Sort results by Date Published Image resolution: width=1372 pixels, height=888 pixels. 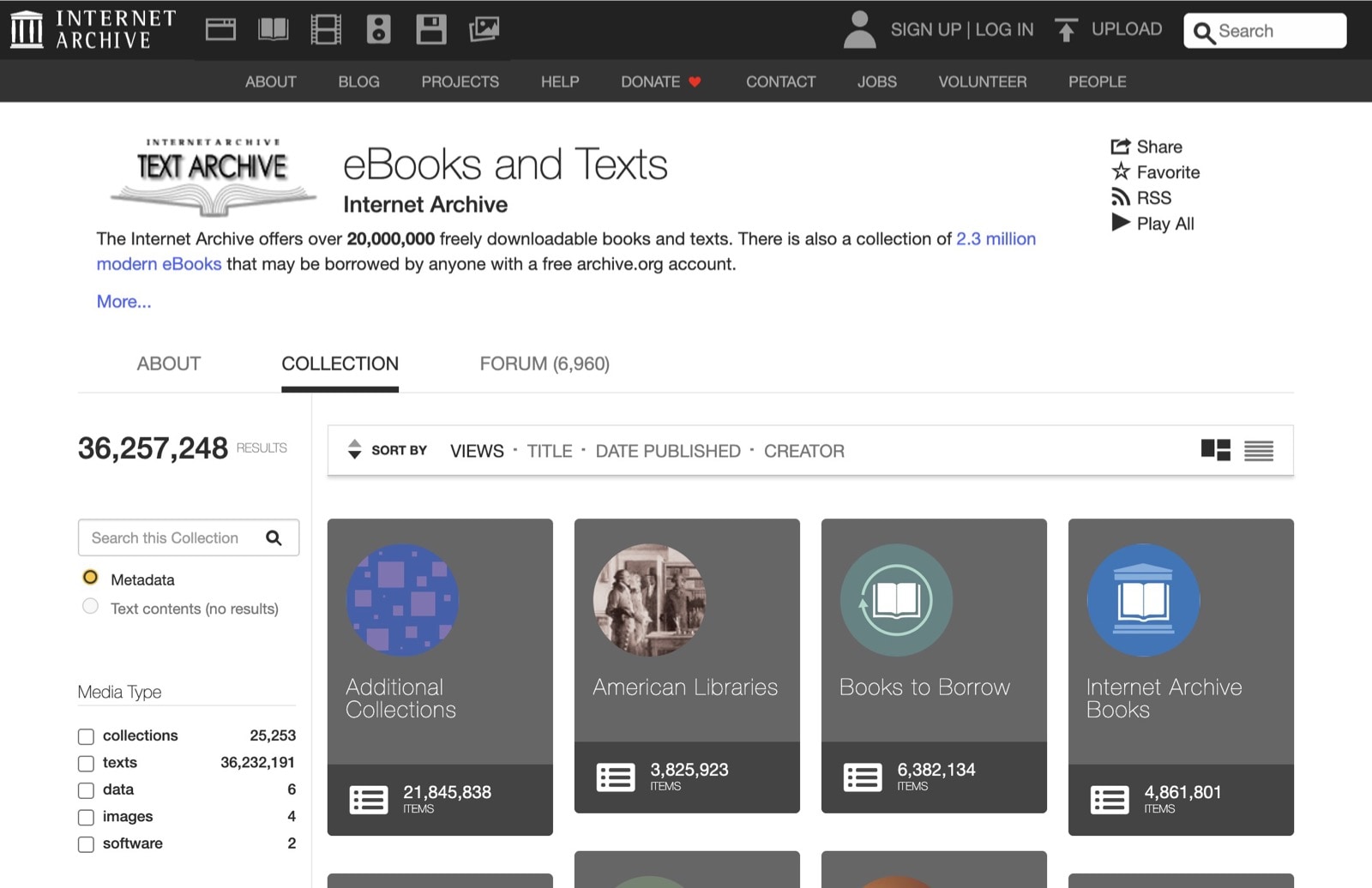[x=668, y=451]
